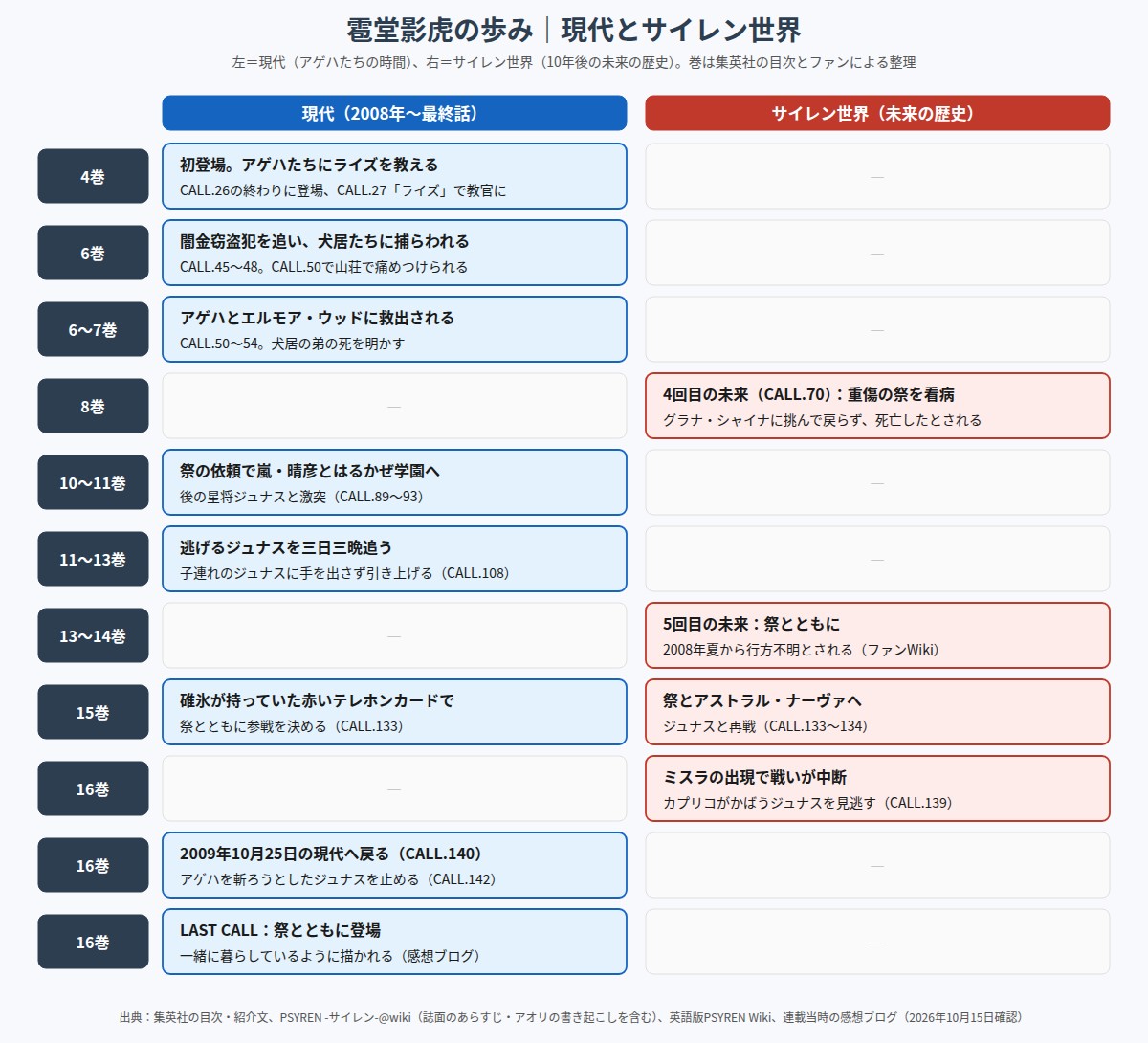Click text CALL.50〜54。犬居の弟の死を明かす
Viewport: 1148px width, 1043px height.
(292, 344)
